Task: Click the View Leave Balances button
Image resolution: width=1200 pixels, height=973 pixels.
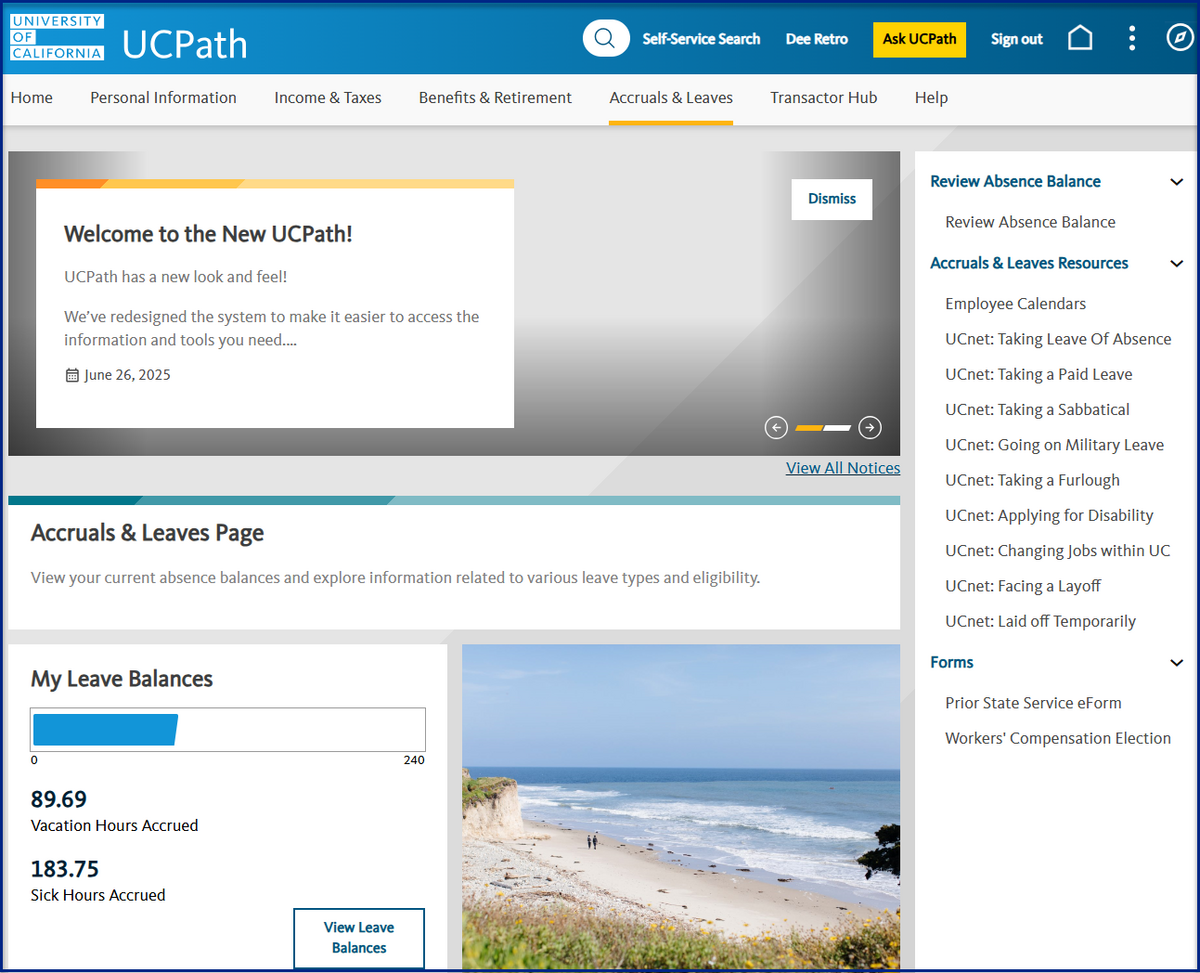Action: point(359,938)
